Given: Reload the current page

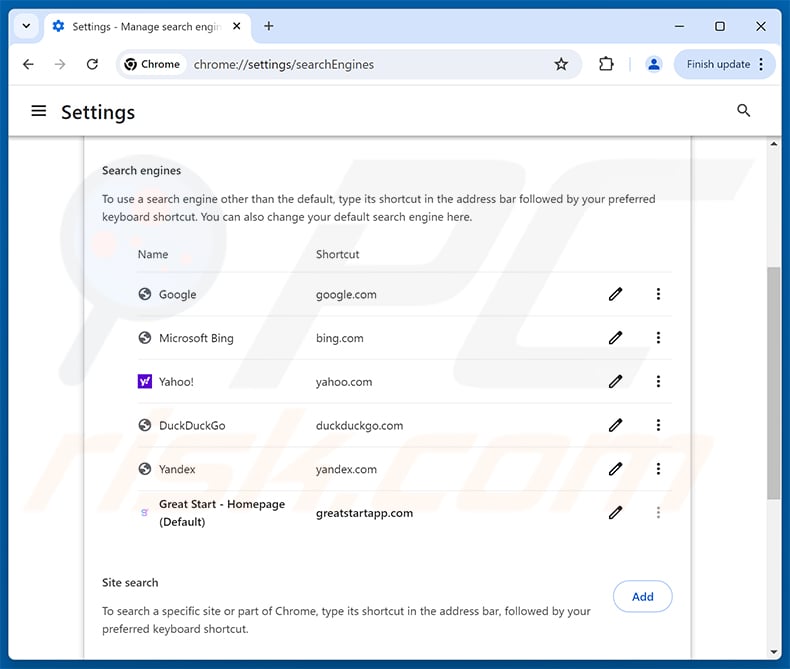Looking at the screenshot, I should 92,64.
